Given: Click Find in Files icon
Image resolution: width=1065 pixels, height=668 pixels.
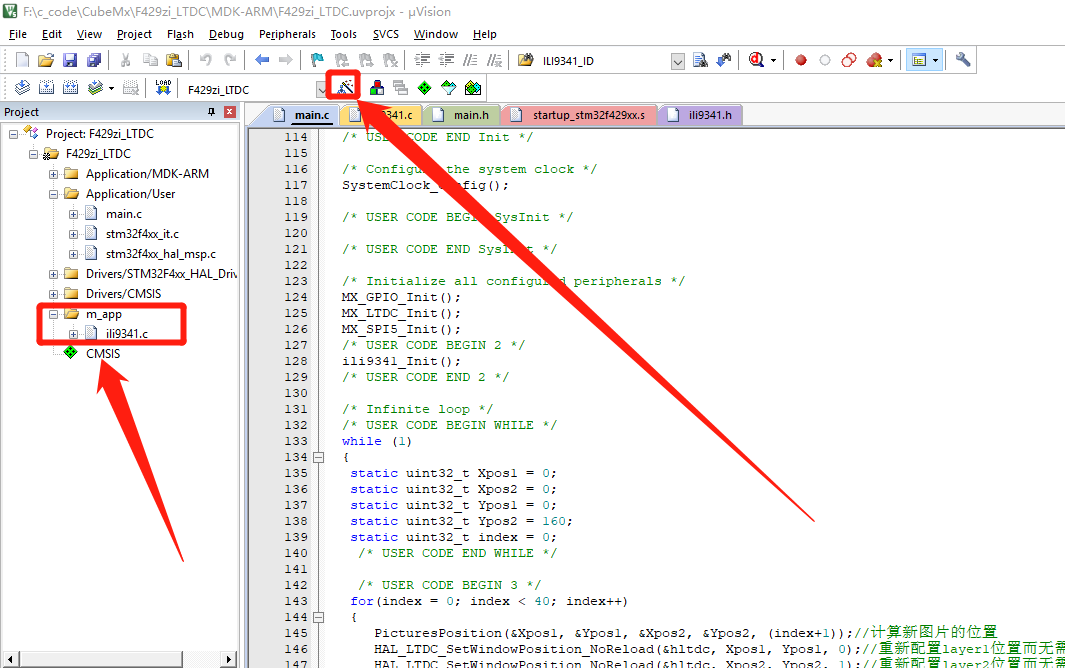Looking at the screenshot, I should [701, 60].
